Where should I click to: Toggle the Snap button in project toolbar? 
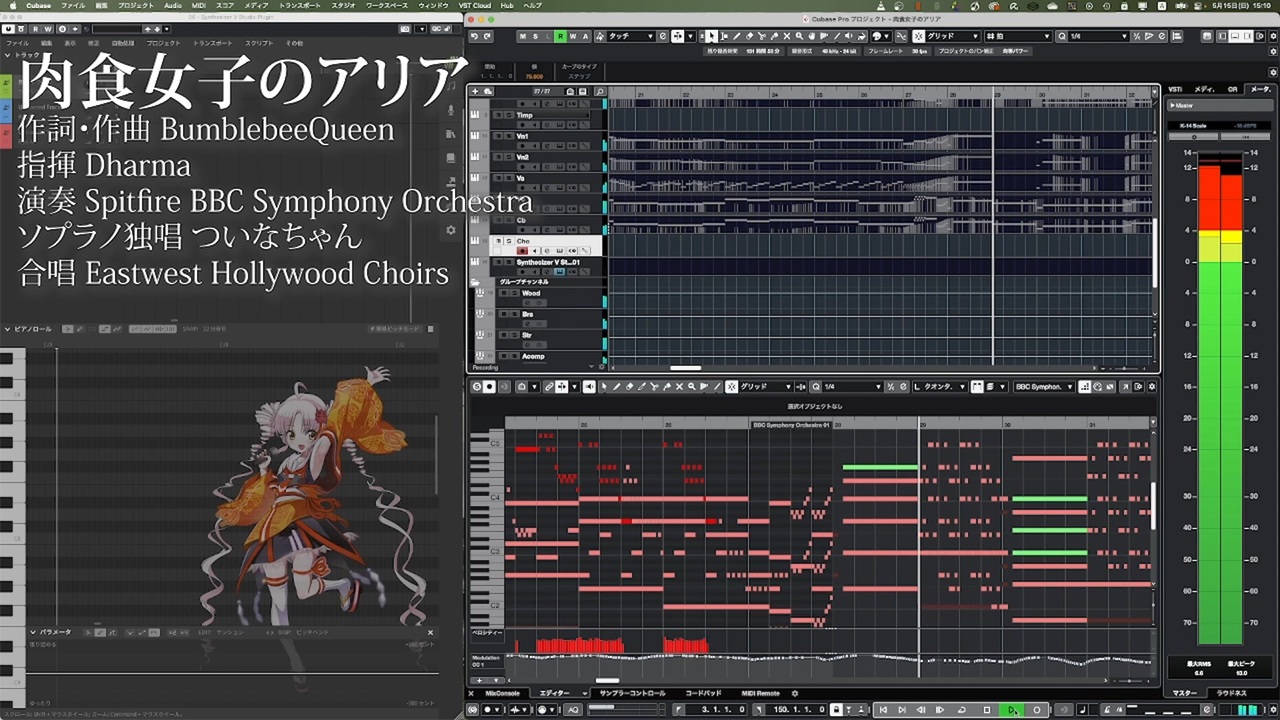tap(918, 36)
